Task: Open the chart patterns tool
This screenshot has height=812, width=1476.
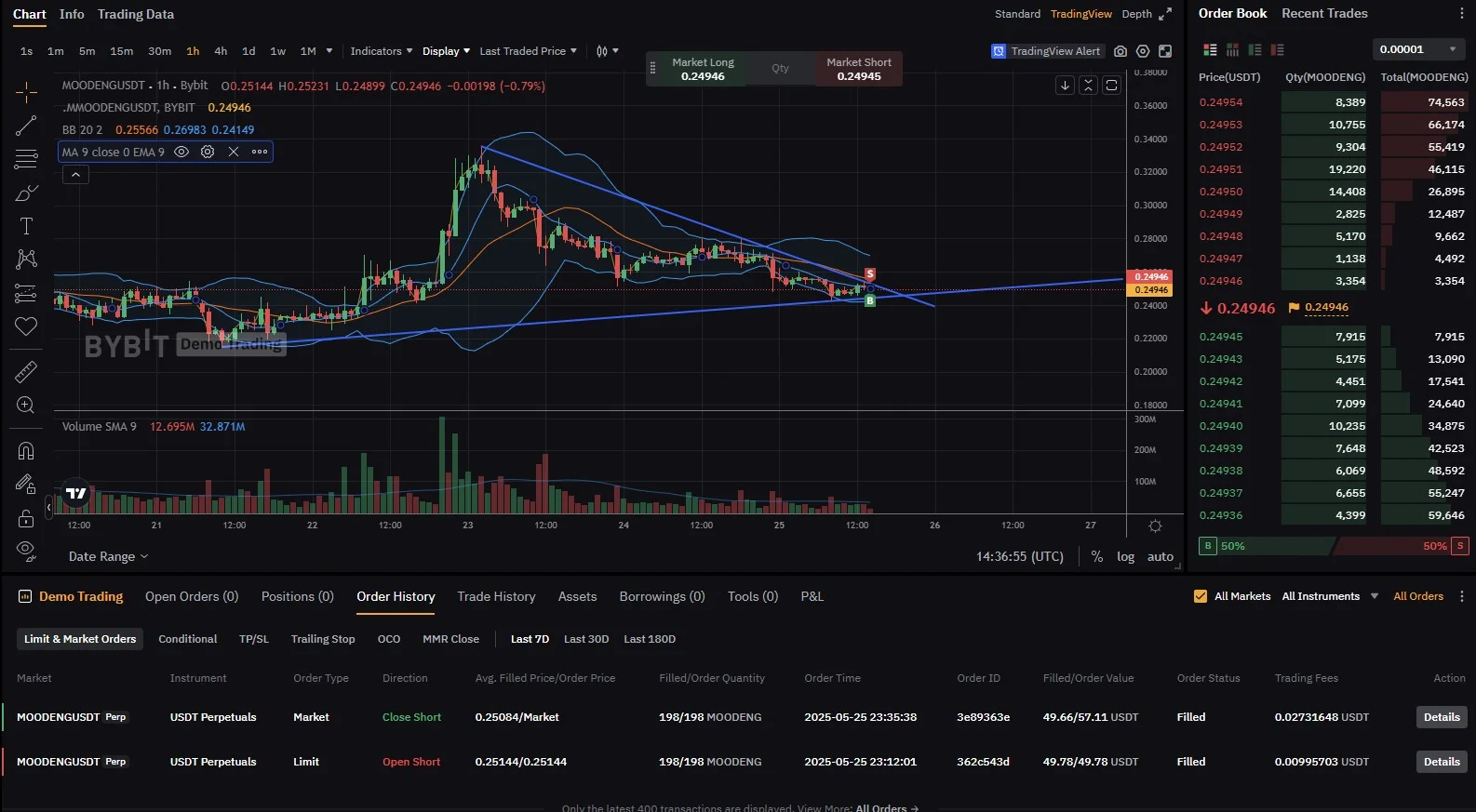Action: click(x=26, y=260)
